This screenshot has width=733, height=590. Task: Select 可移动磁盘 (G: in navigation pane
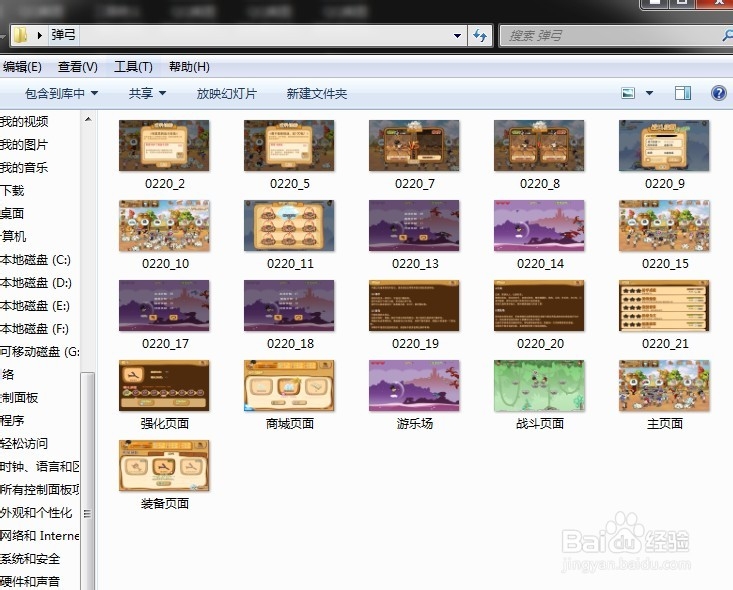[x=40, y=351]
